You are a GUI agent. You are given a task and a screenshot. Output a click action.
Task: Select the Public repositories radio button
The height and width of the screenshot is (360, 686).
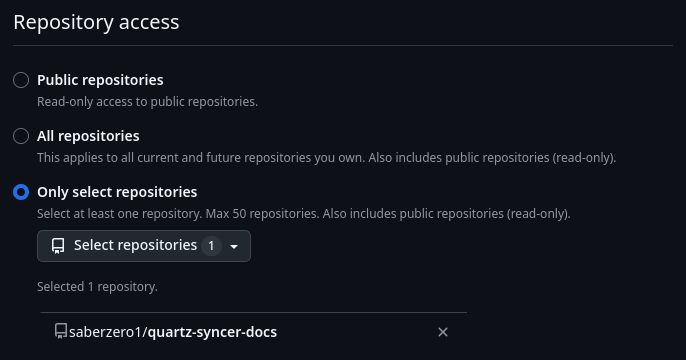tap(21, 80)
